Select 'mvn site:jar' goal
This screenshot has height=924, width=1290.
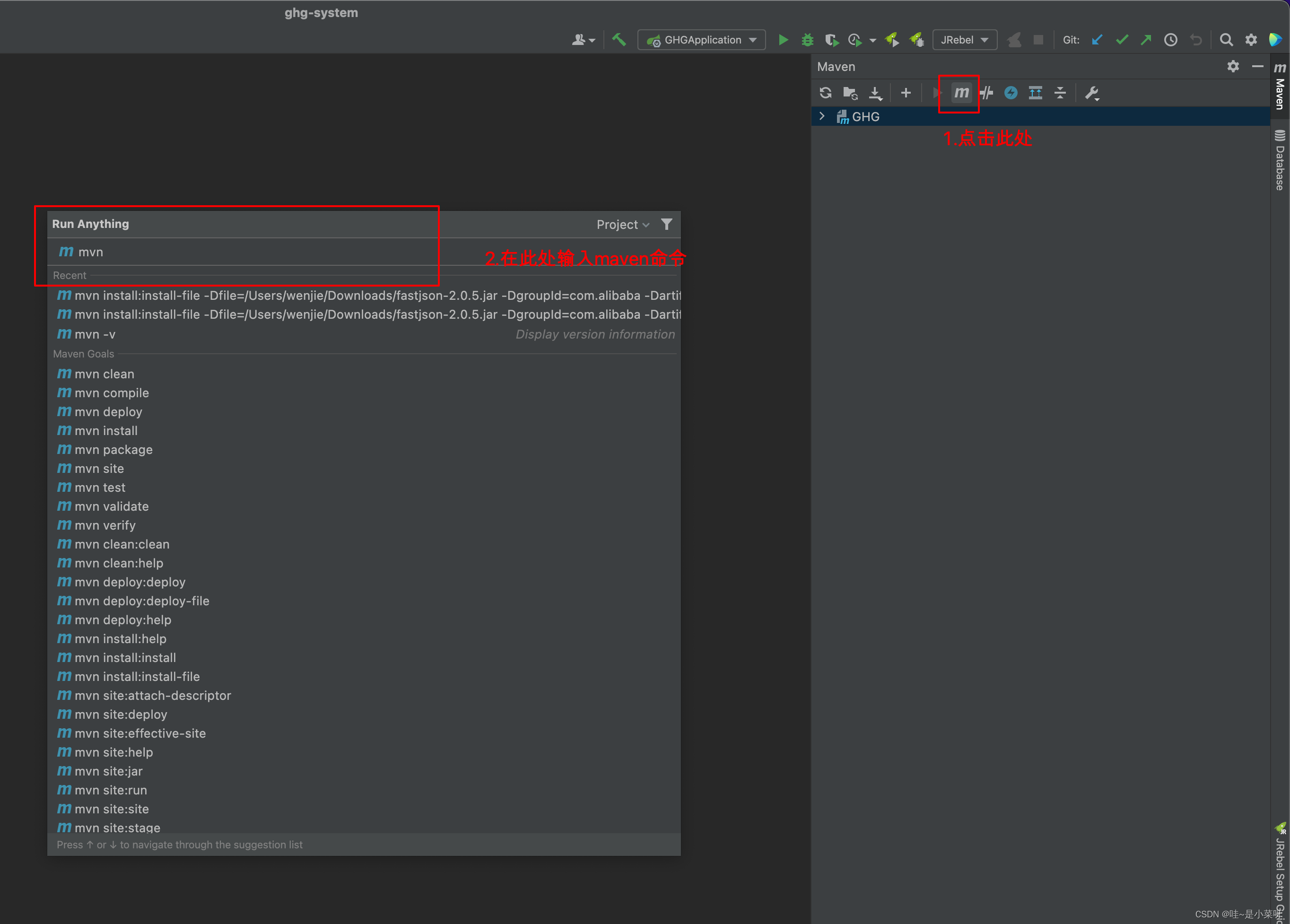[x=364, y=771]
